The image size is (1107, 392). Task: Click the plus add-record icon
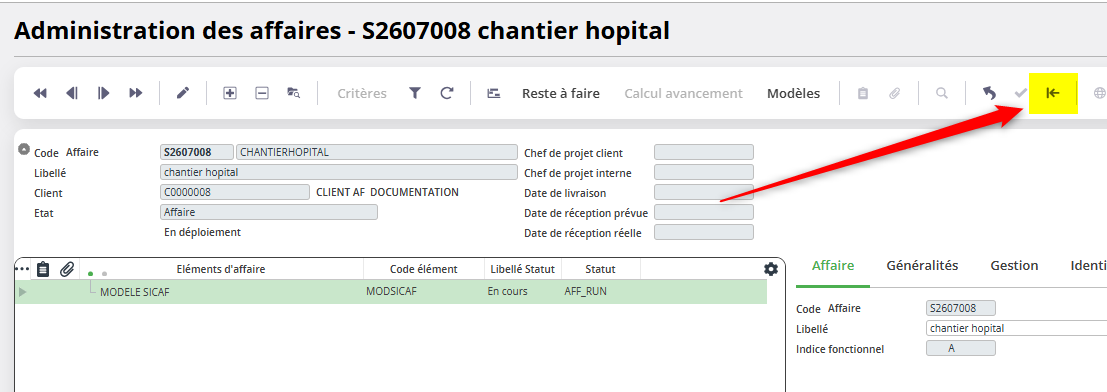[229, 93]
